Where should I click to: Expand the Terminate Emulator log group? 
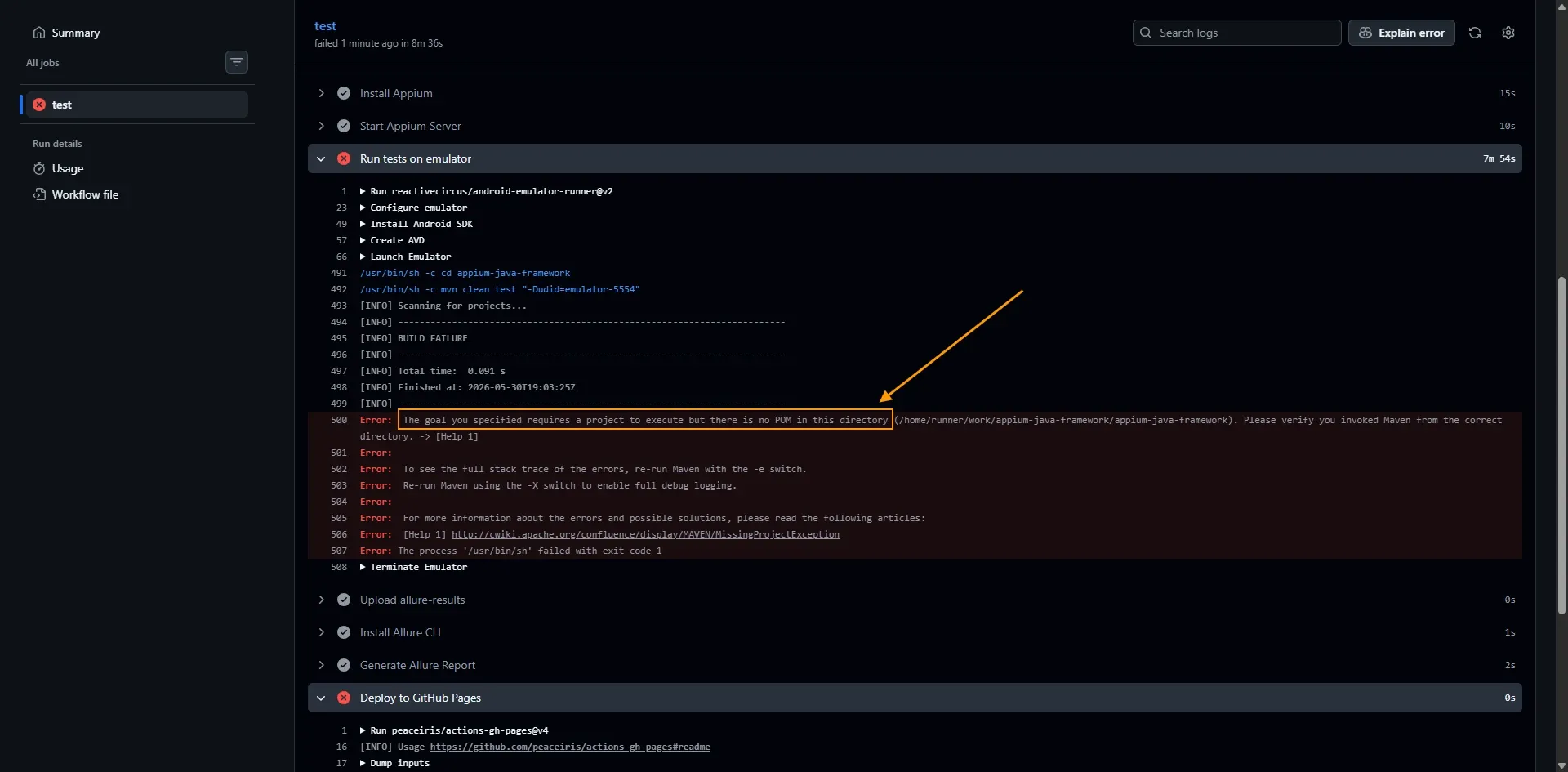414,567
